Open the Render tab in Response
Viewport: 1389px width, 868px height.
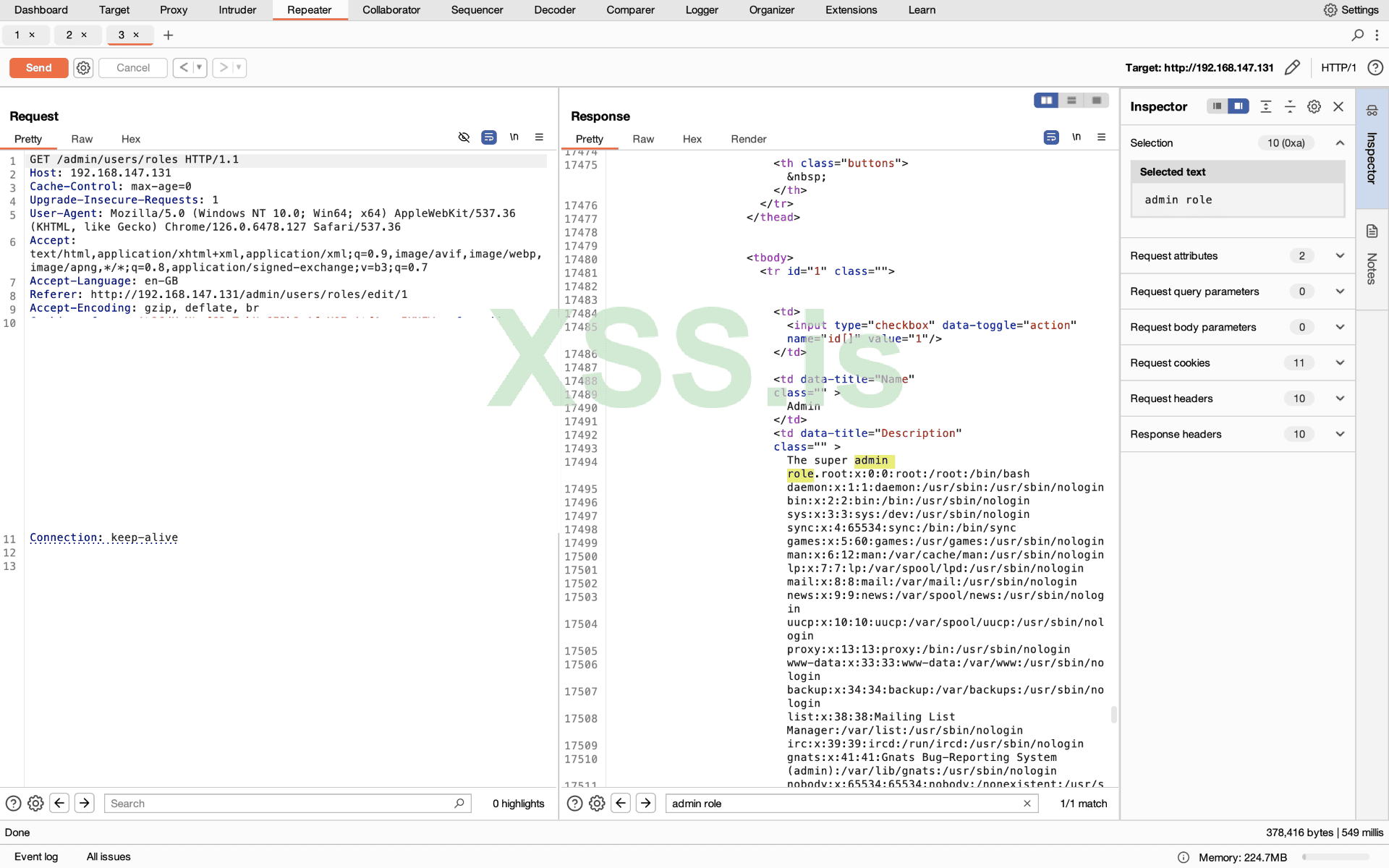point(748,139)
